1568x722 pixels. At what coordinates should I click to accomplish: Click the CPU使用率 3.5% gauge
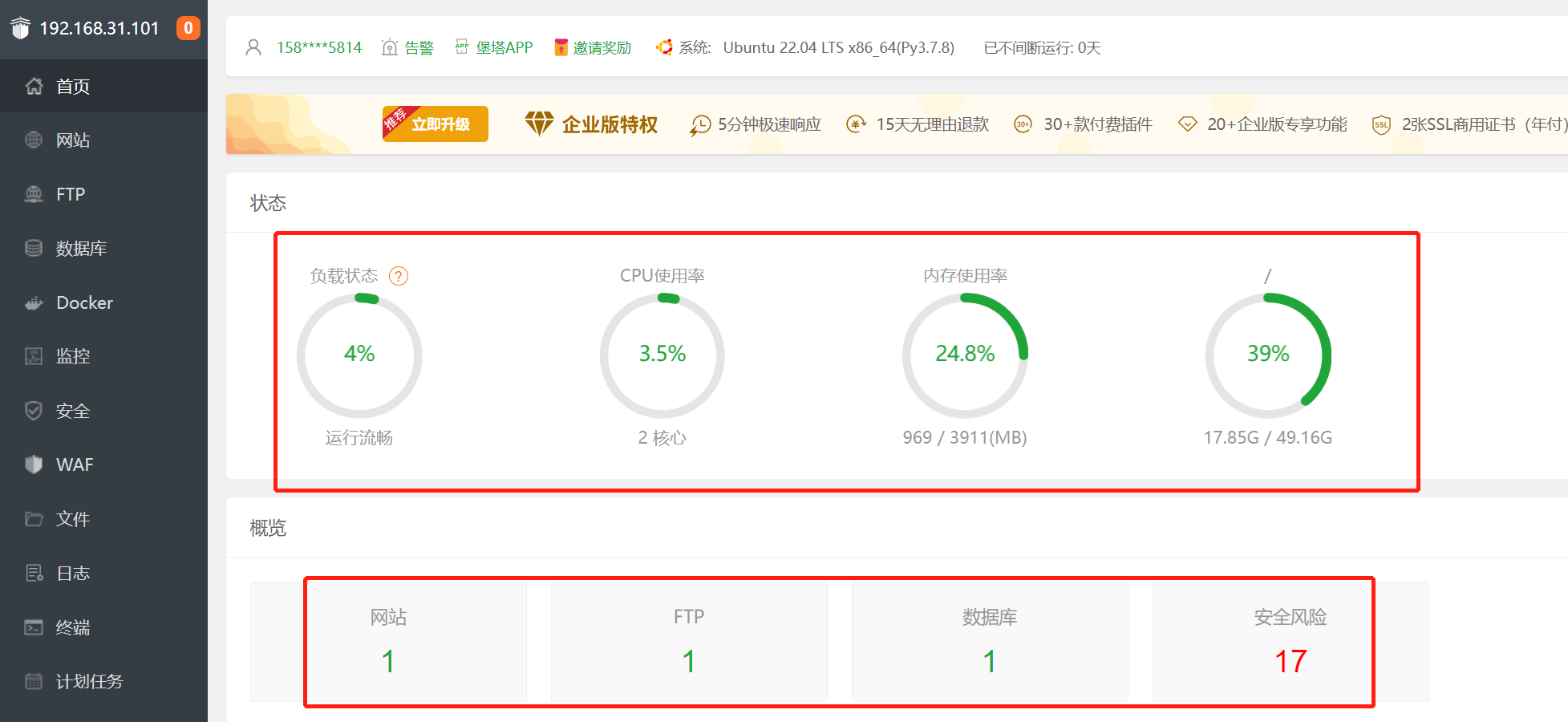tap(662, 355)
